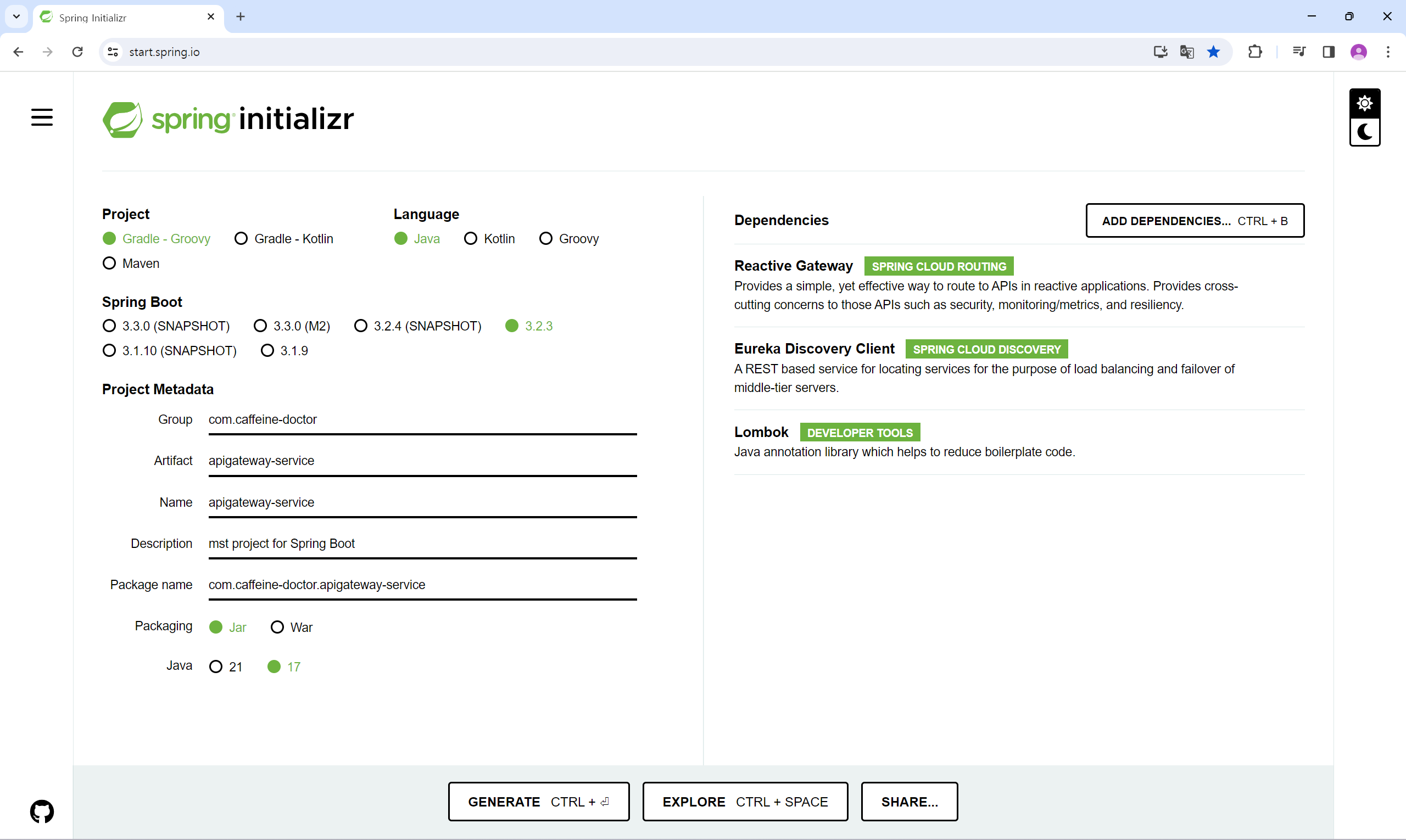Select Java version 17
The image size is (1406, 840).
click(284, 667)
